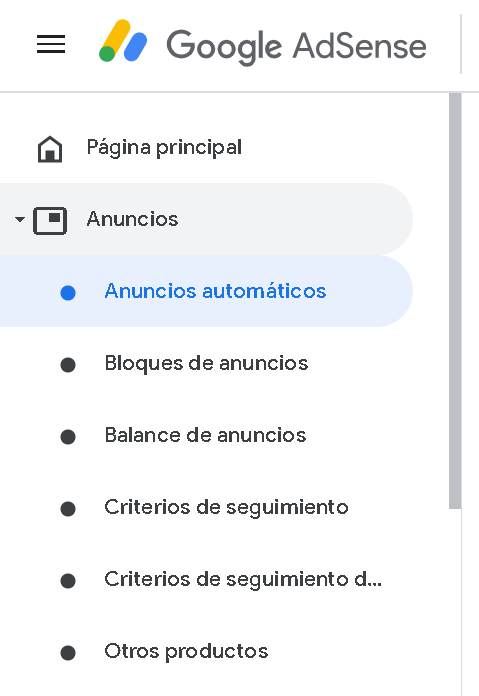Viewport: 479px width, 696px height.
Task: Open Anuncios automáticos
Action: (x=215, y=291)
